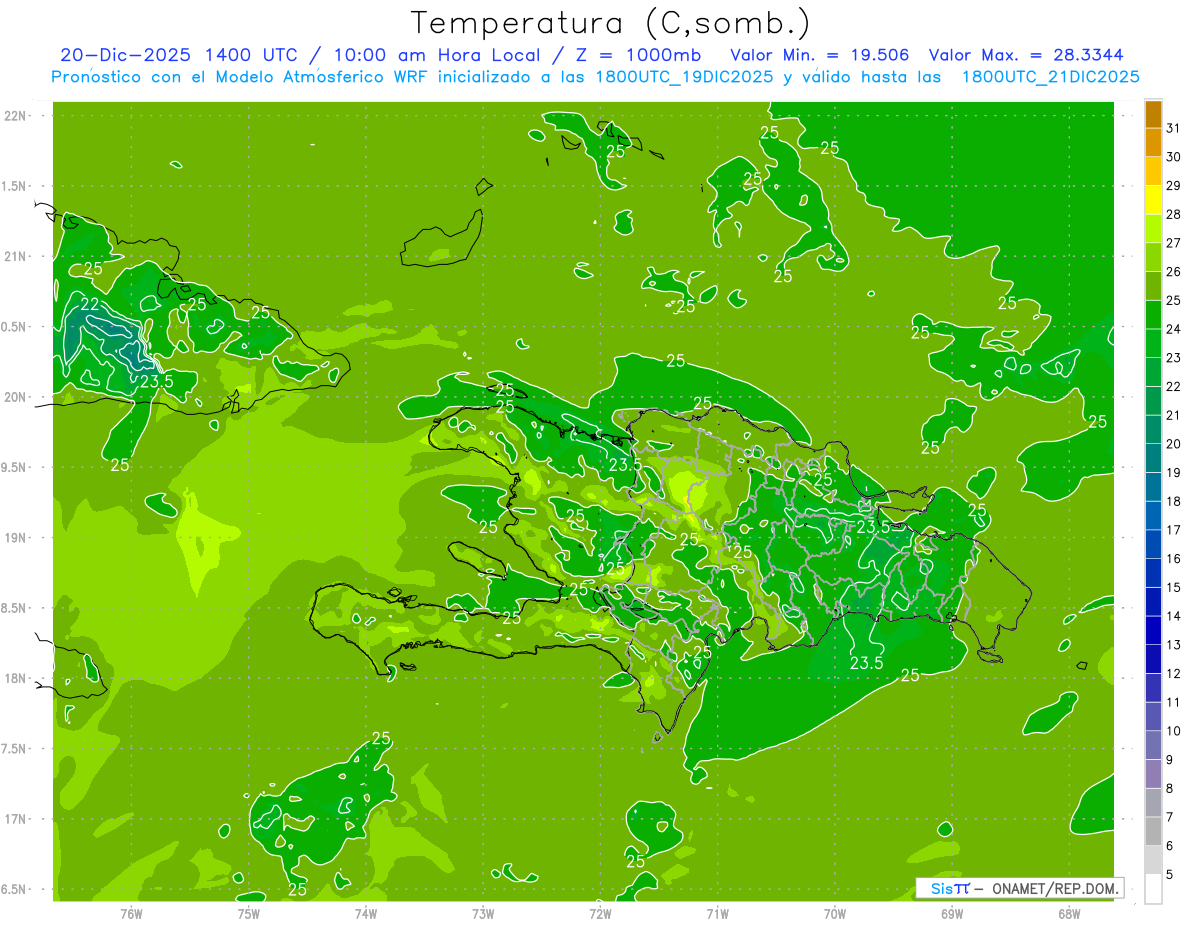Click the '19N' latitude axis label
1200x927 pixels.
coord(16,538)
